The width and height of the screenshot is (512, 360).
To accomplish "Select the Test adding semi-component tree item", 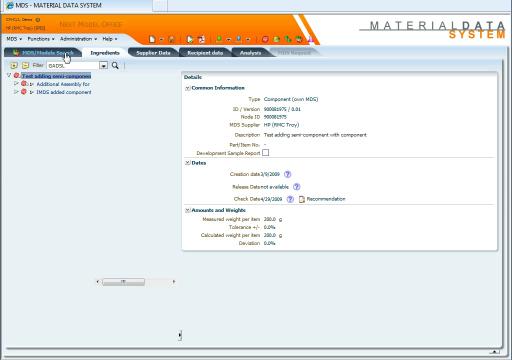I will pos(56,76).
